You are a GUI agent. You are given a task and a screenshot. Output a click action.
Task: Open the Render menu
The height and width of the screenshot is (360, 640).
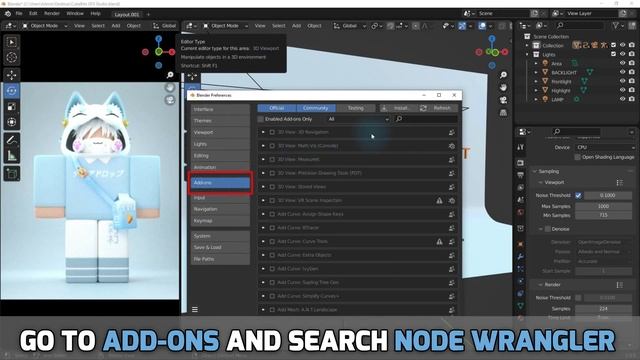[x=52, y=13]
